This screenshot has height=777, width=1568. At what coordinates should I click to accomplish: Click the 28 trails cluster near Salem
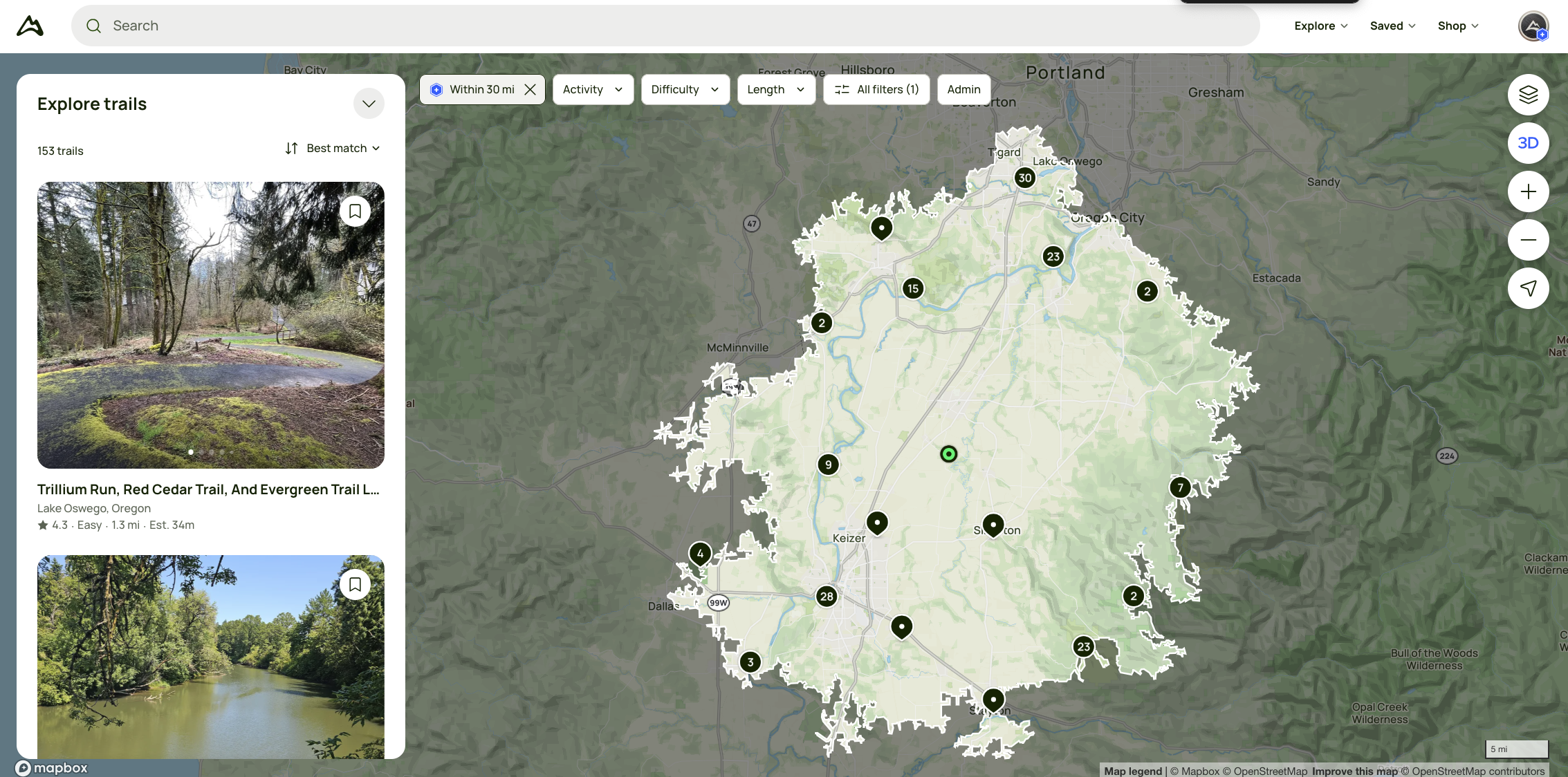tap(827, 597)
